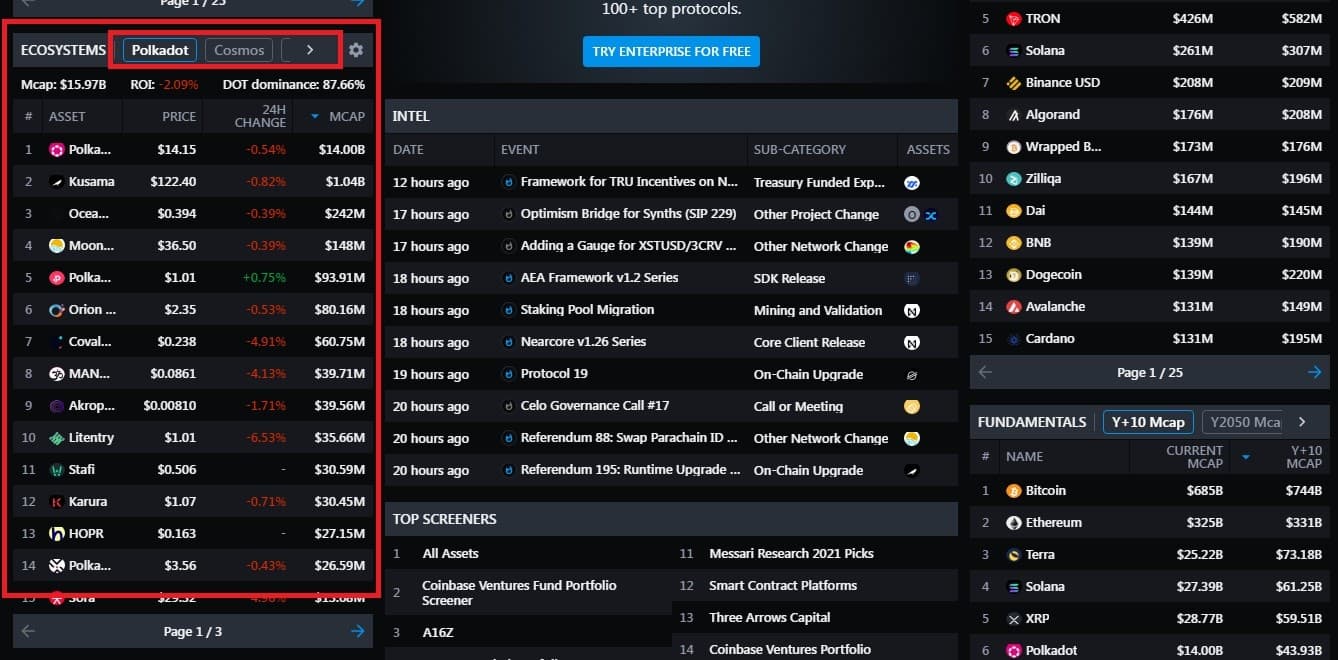Click Terra icon in Fundamentals table
The height and width of the screenshot is (660, 1338).
coord(1014,555)
